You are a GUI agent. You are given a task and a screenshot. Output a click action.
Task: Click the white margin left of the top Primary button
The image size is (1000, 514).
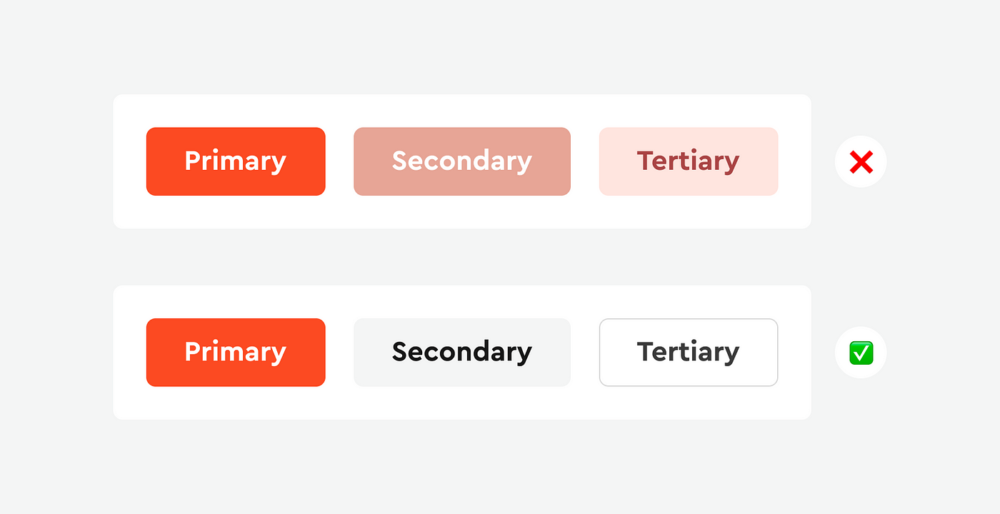tap(129, 161)
